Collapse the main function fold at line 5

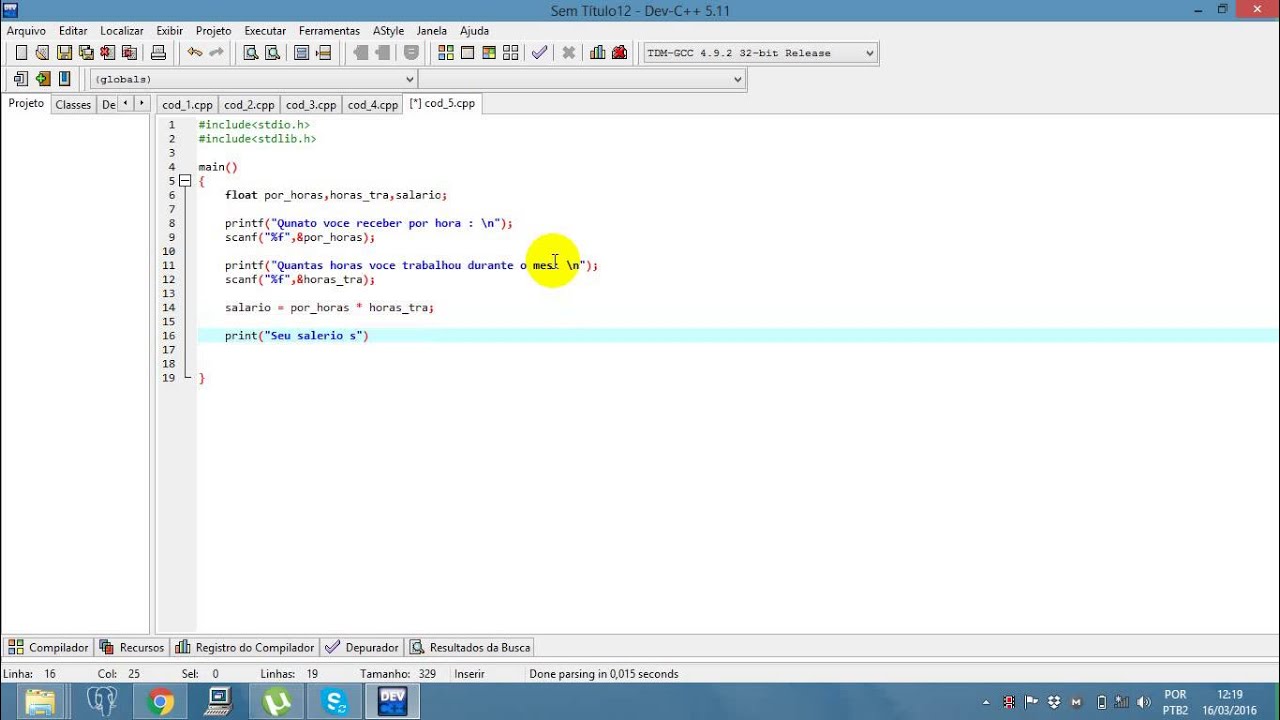[x=185, y=181]
